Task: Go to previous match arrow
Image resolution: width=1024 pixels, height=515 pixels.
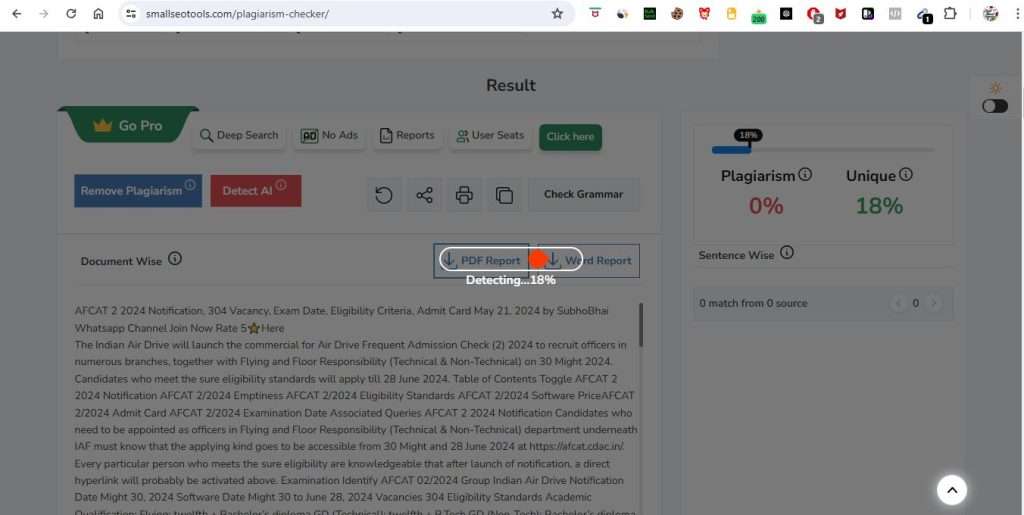Action: tap(899, 303)
